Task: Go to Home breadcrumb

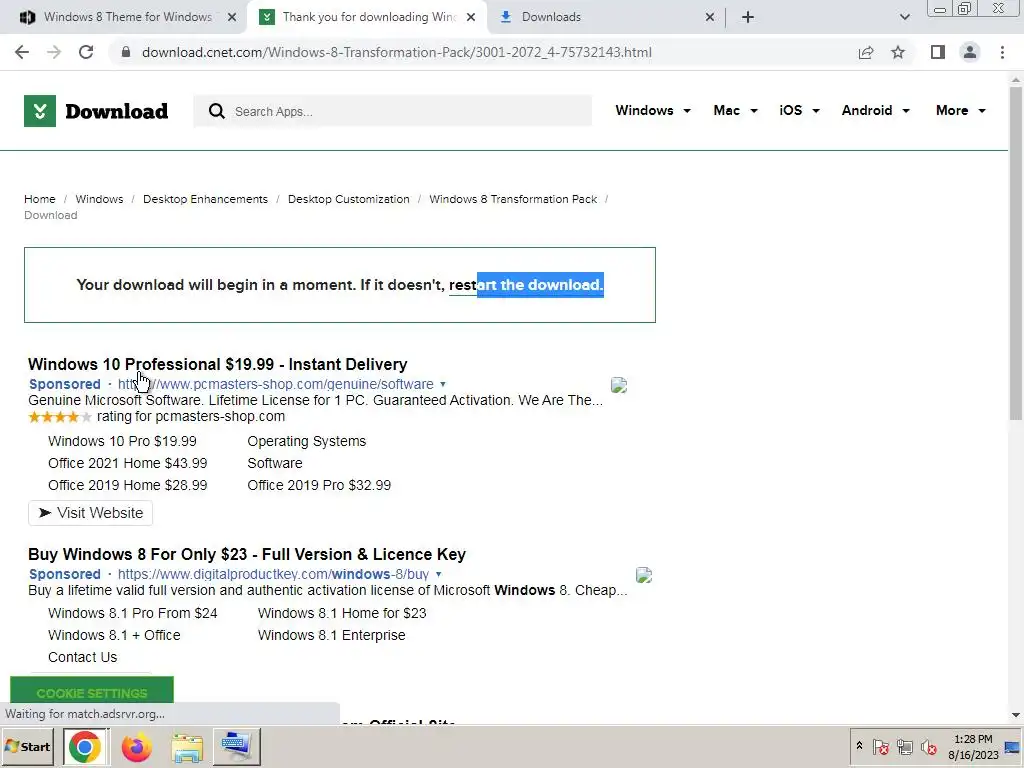Action: [x=40, y=199]
